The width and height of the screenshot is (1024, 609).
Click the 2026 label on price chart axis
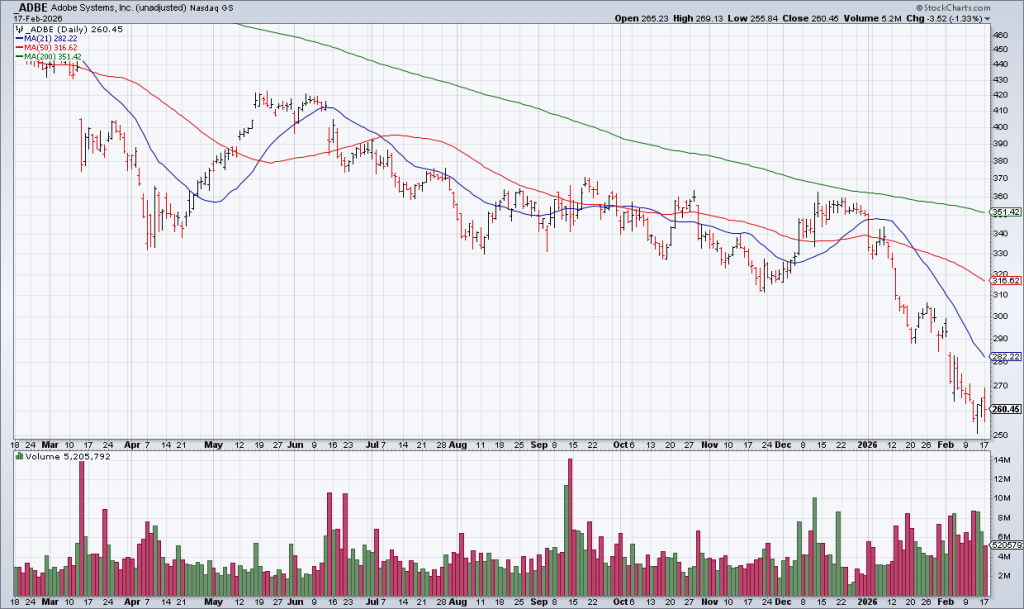(868, 445)
